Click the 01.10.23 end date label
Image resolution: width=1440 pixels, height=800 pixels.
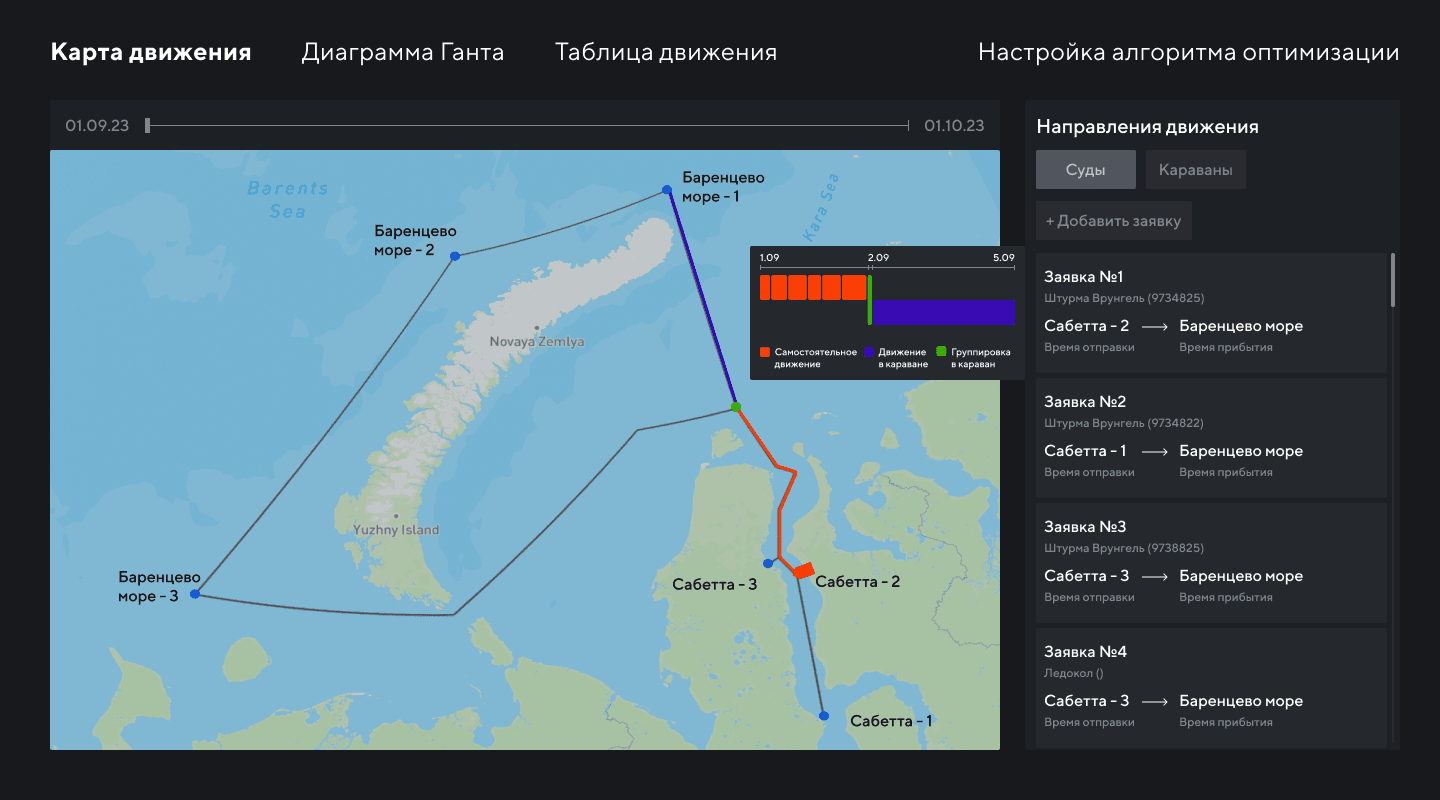point(954,126)
